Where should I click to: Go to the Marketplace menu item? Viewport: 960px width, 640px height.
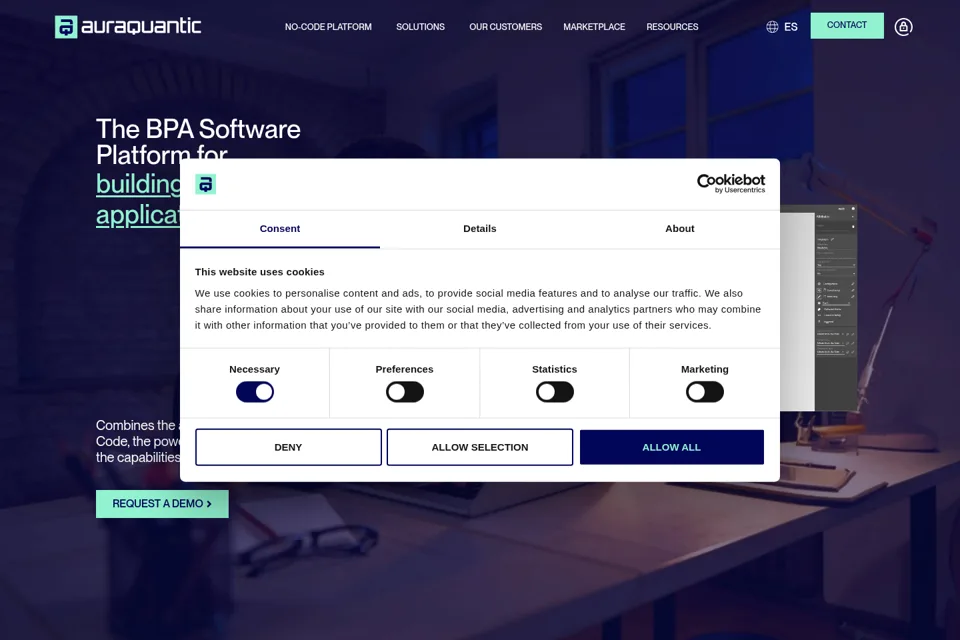[594, 27]
